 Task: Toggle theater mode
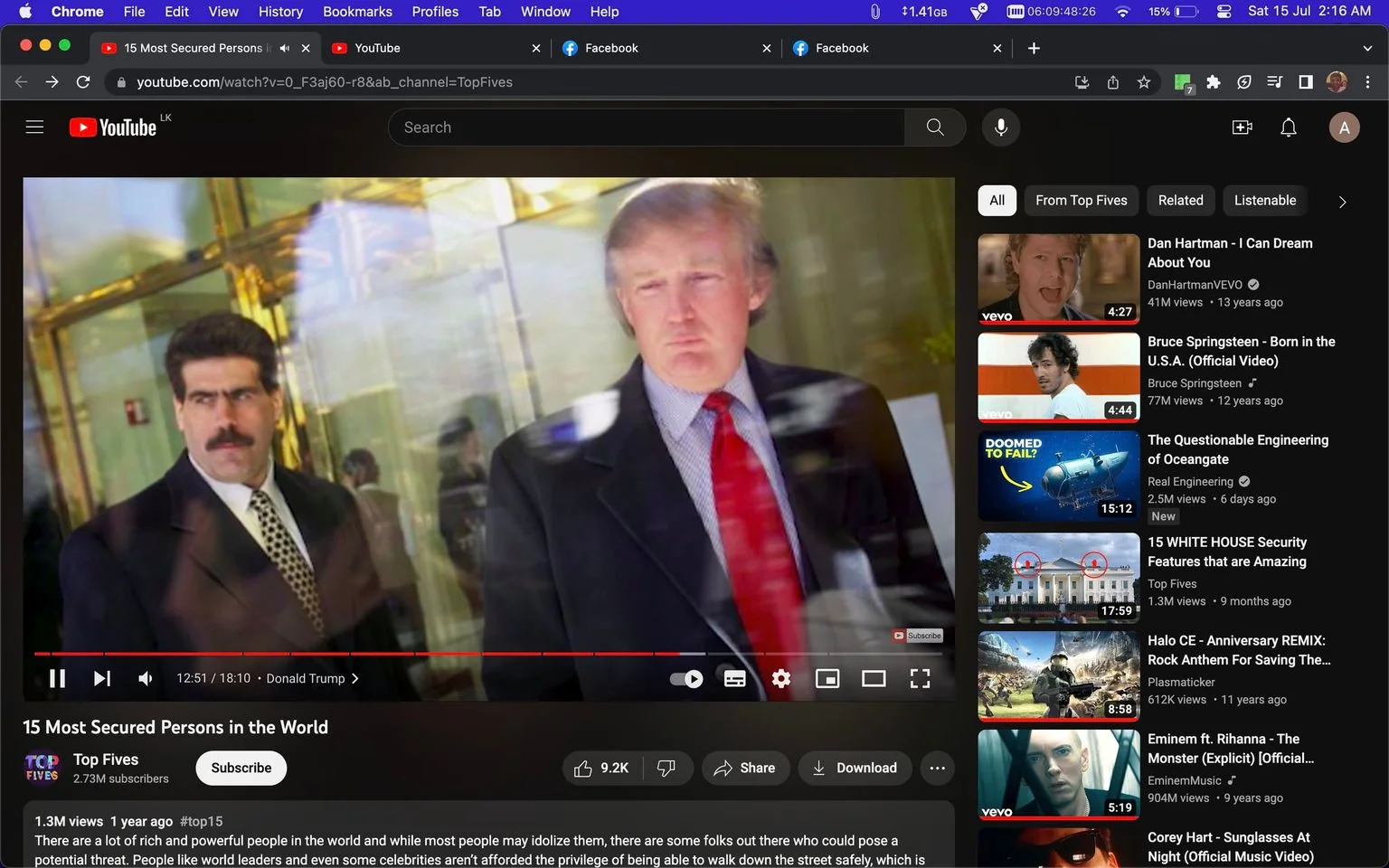click(874, 679)
